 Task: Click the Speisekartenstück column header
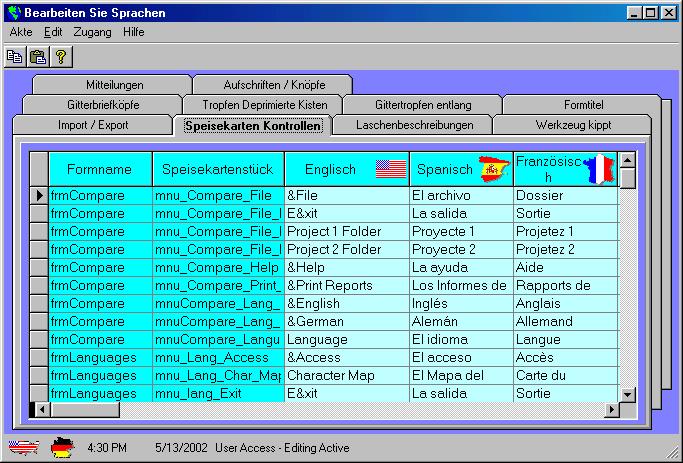click(218, 169)
